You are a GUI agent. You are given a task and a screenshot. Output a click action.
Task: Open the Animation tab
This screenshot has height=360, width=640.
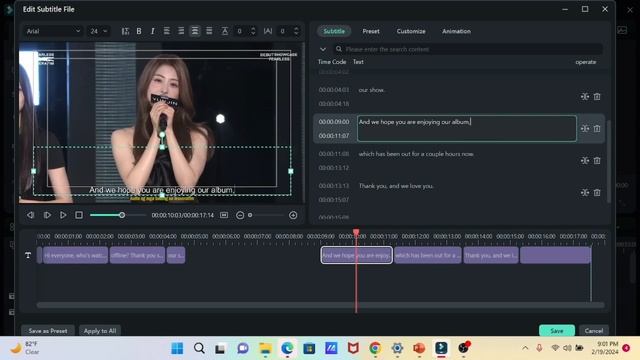pos(456,31)
